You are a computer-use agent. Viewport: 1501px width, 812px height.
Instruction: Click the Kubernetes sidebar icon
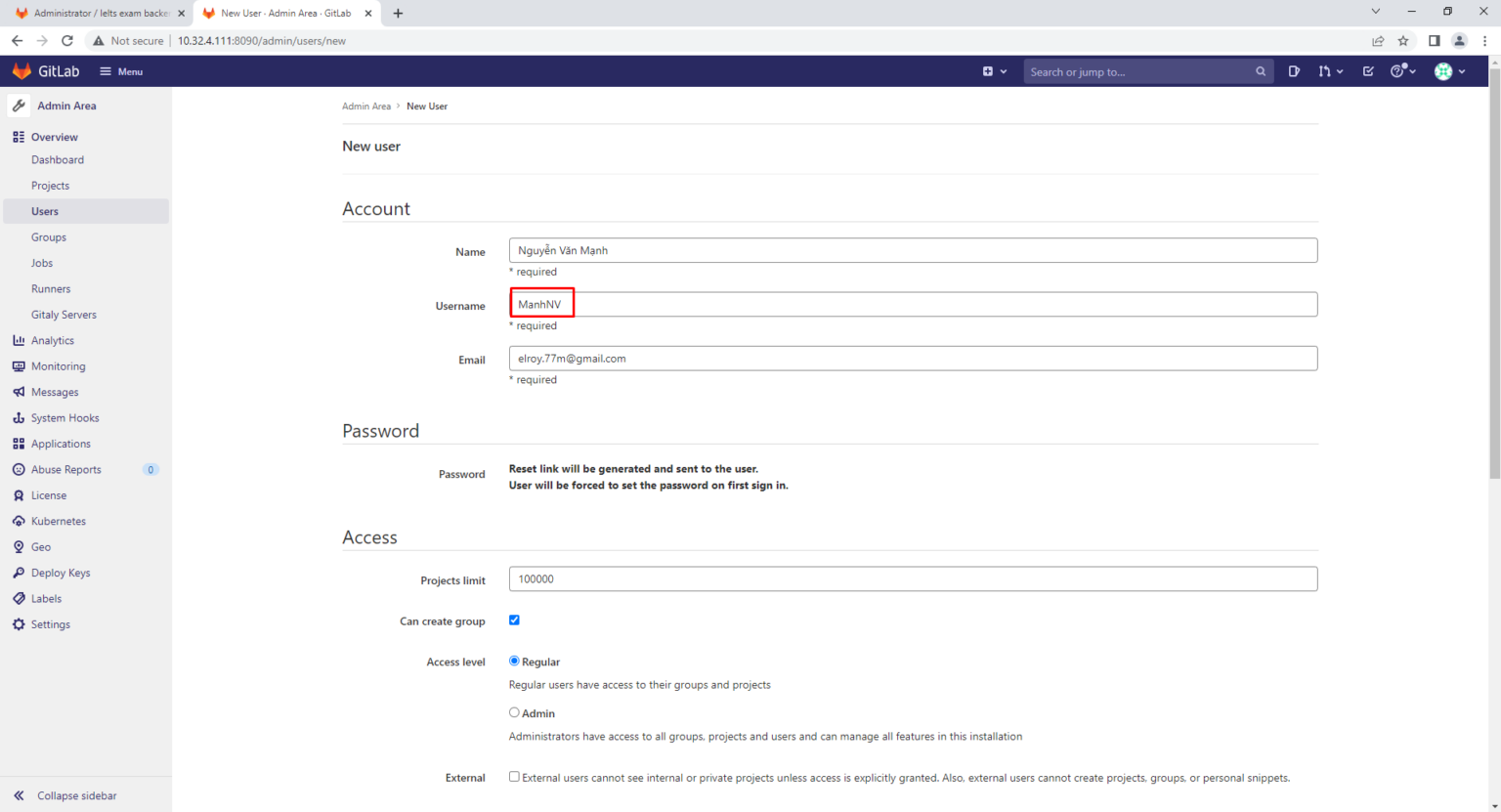(x=19, y=521)
